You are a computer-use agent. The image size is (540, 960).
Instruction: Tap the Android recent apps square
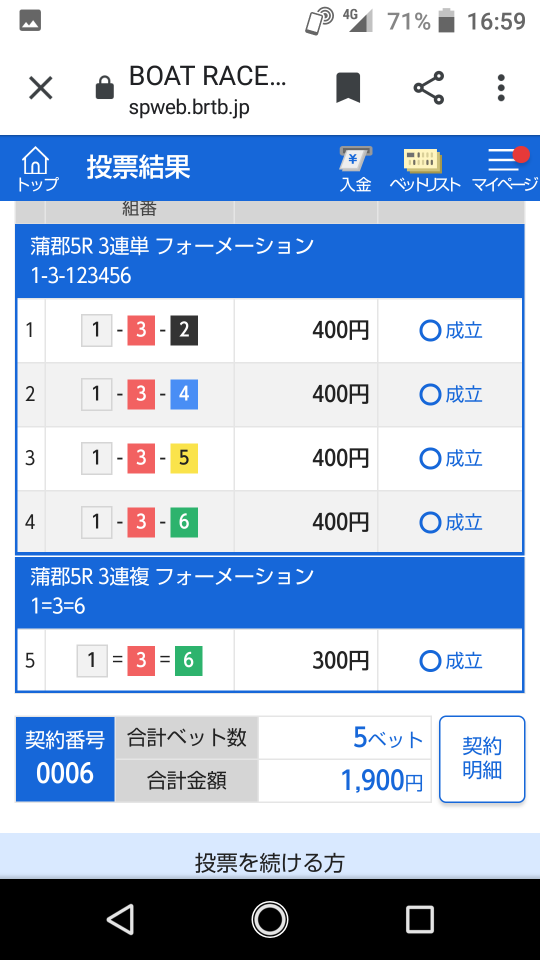point(420,920)
